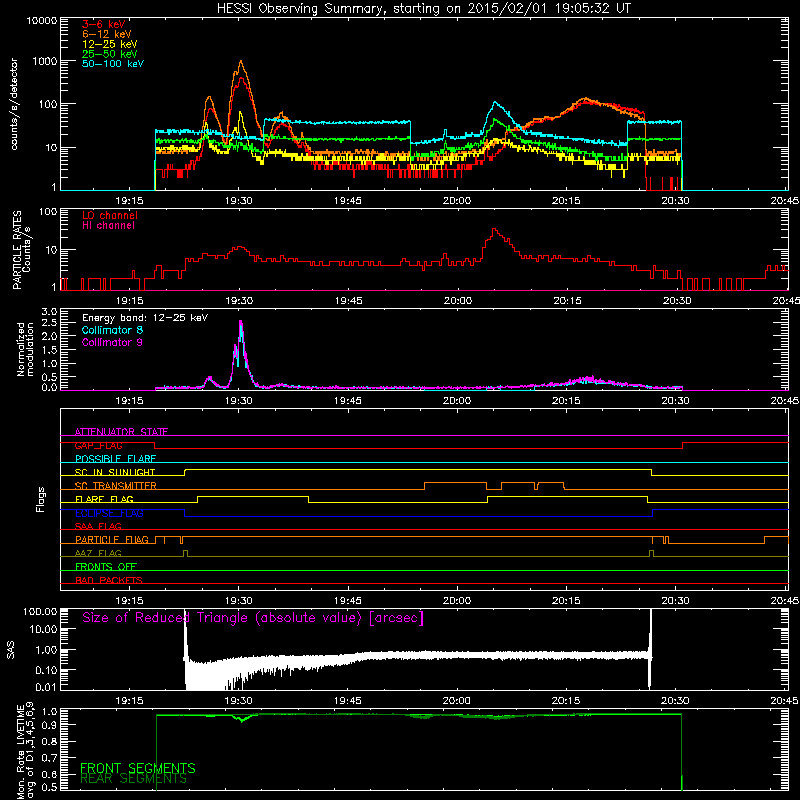Select the 3-6 keV legend label
The width and height of the screenshot is (800, 800).
pos(103,24)
